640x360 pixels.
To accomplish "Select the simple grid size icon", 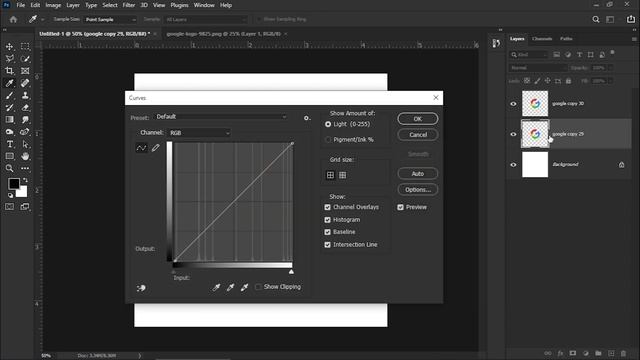I will click(330, 175).
